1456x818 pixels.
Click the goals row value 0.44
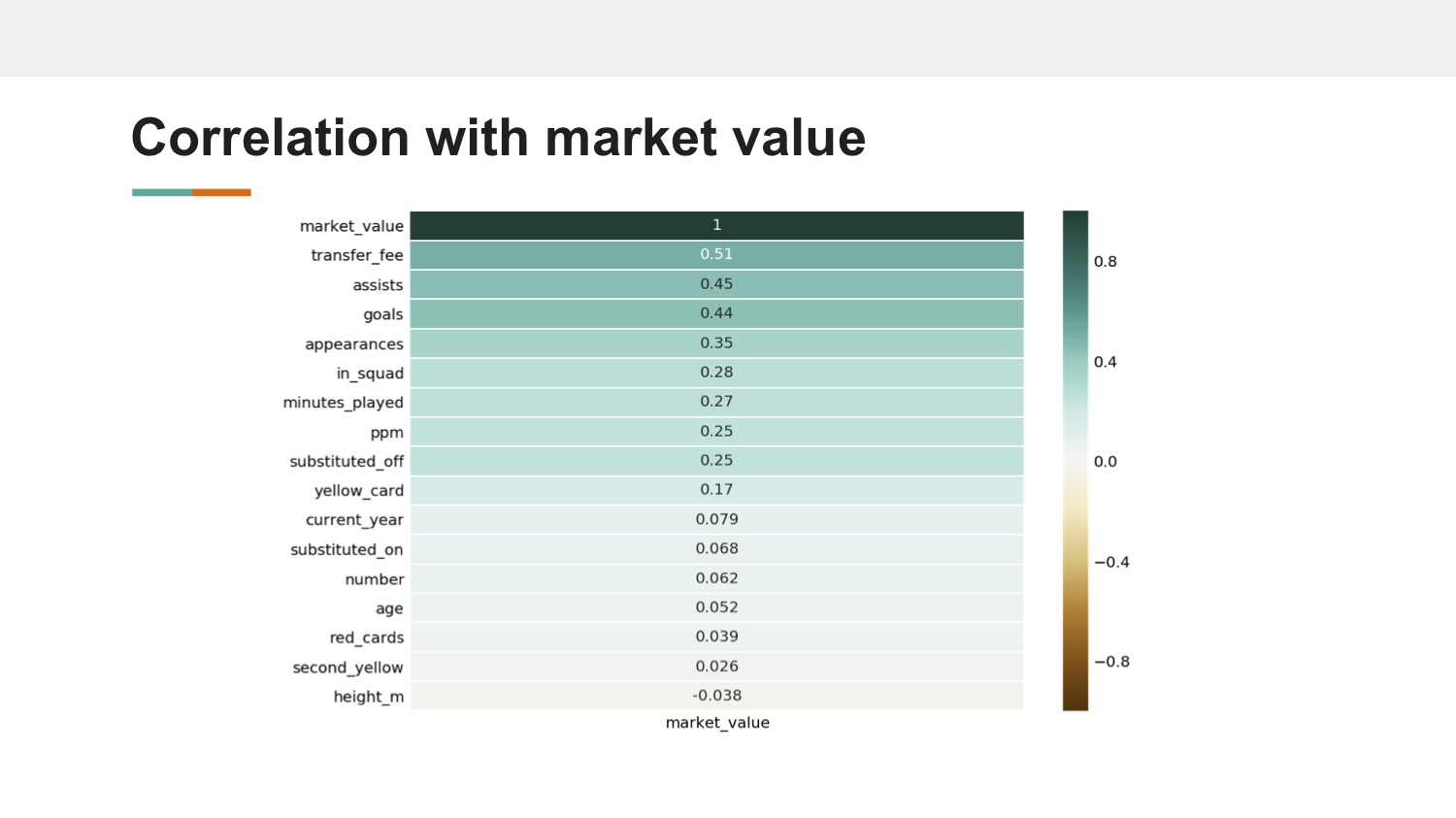716,313
